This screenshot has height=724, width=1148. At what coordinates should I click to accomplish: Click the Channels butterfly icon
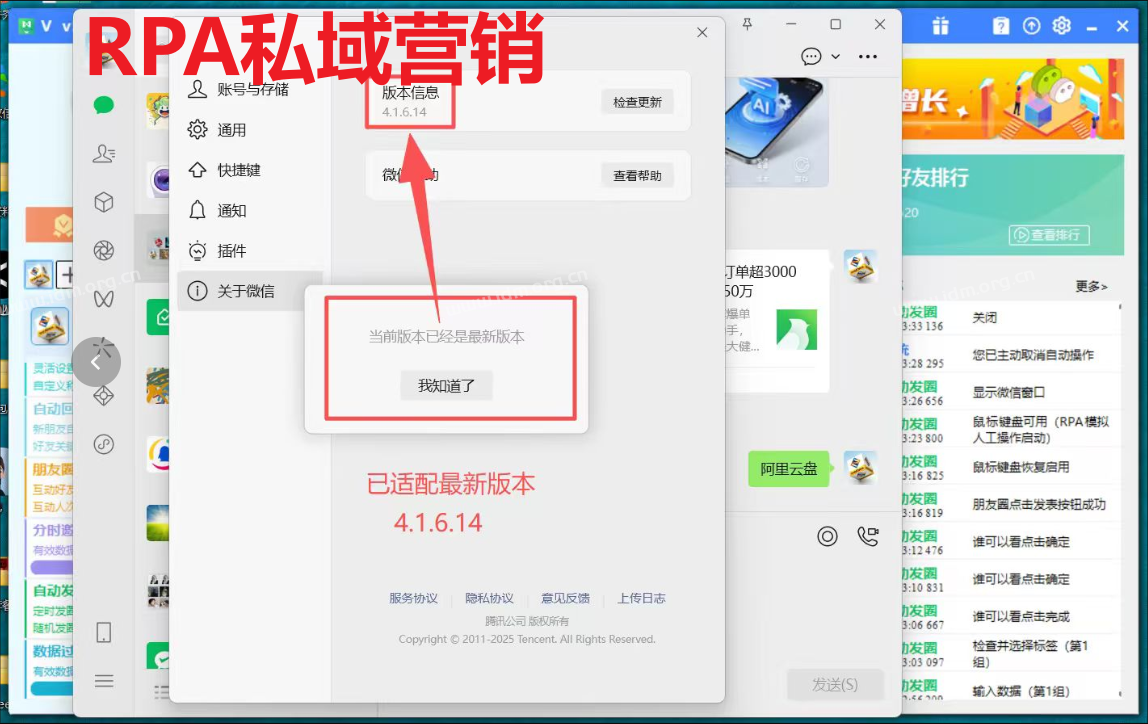pyautogui.click(x=104, y=299)
